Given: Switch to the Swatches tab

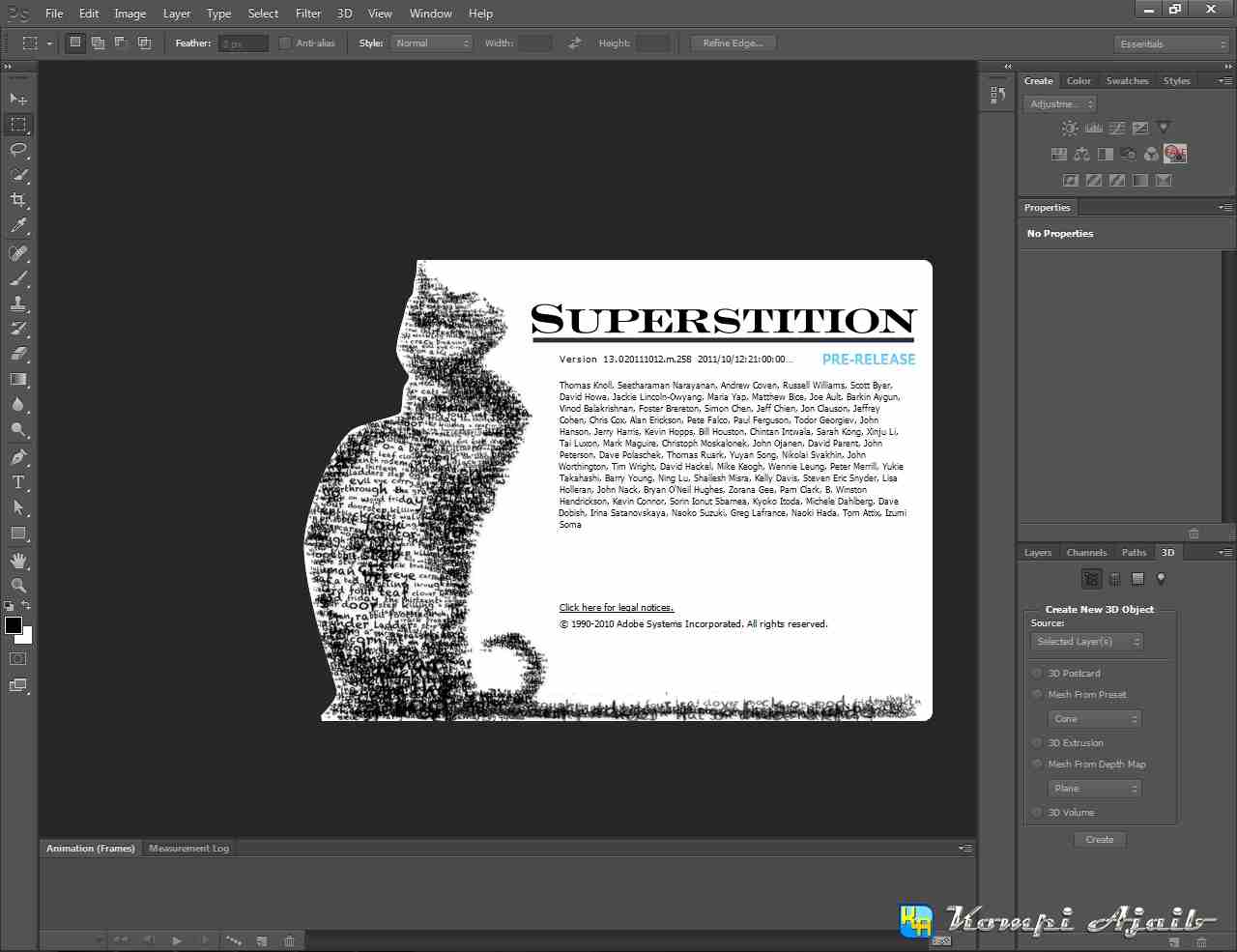Looking at the screenshot, I should pos(1127,81).
